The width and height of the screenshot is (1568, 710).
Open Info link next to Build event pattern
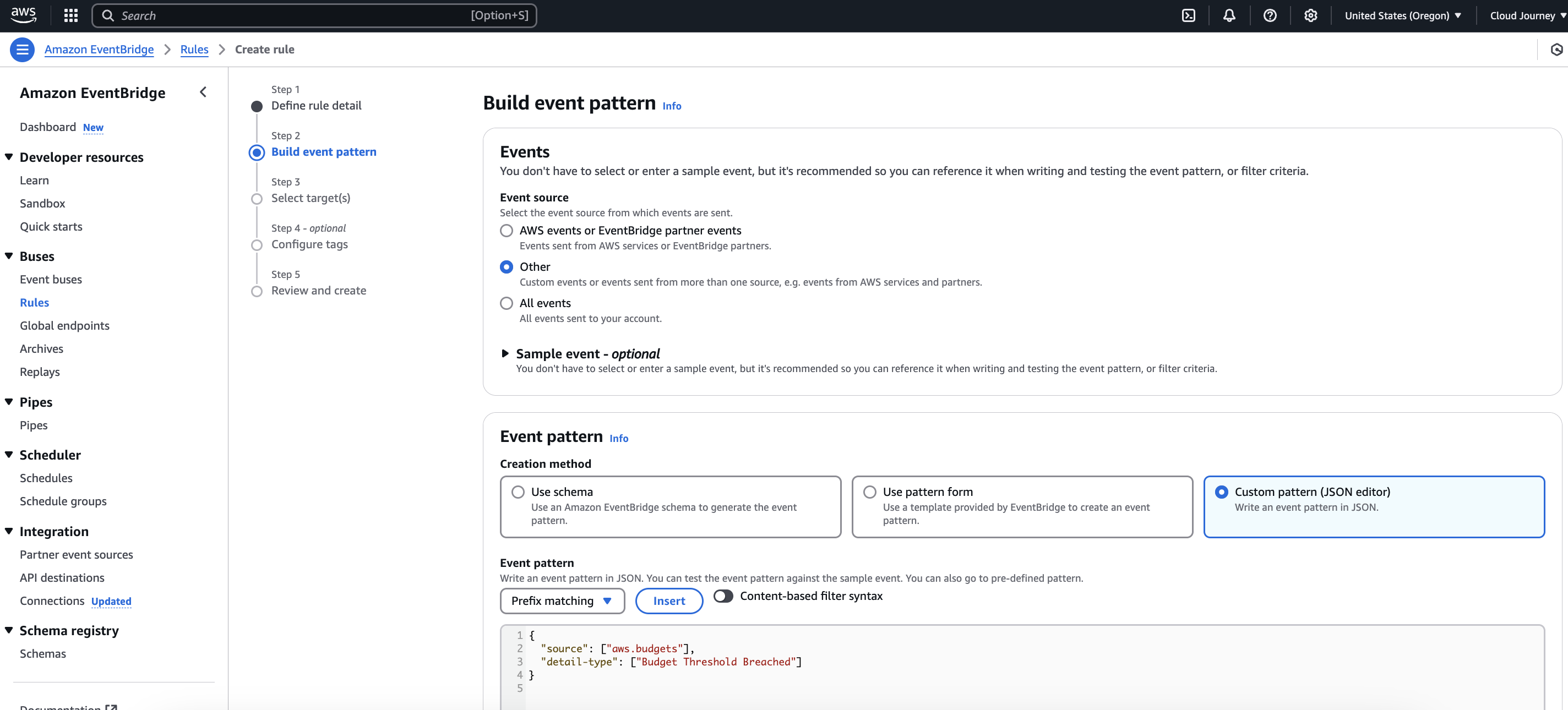click(671, 106)
